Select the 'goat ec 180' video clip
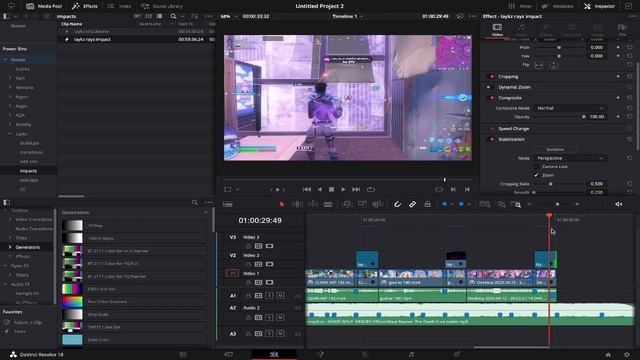Screen dimensions: 640x360 (x=411, y=278)
